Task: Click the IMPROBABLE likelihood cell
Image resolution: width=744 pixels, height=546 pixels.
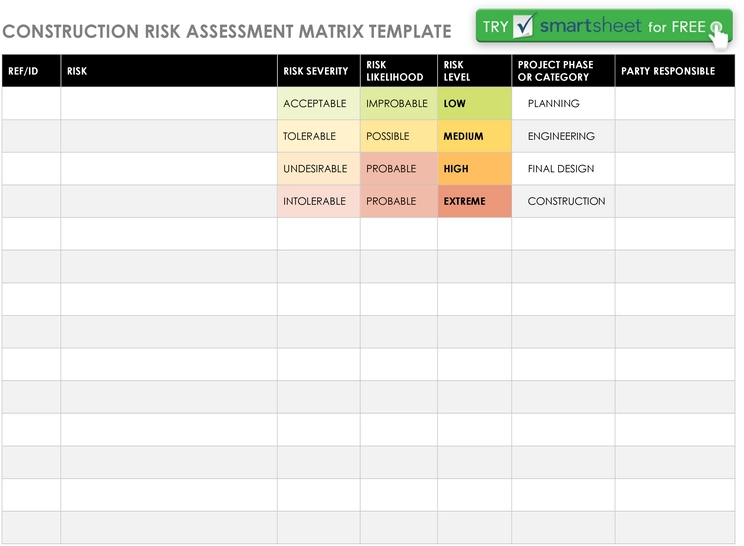Action: (x=399, y=103)
